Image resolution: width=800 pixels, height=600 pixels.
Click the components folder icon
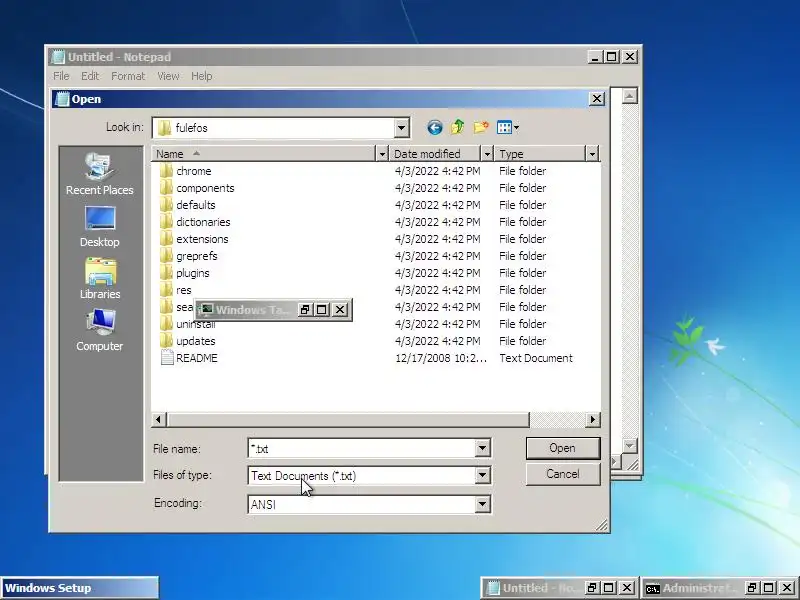(166, 188)
